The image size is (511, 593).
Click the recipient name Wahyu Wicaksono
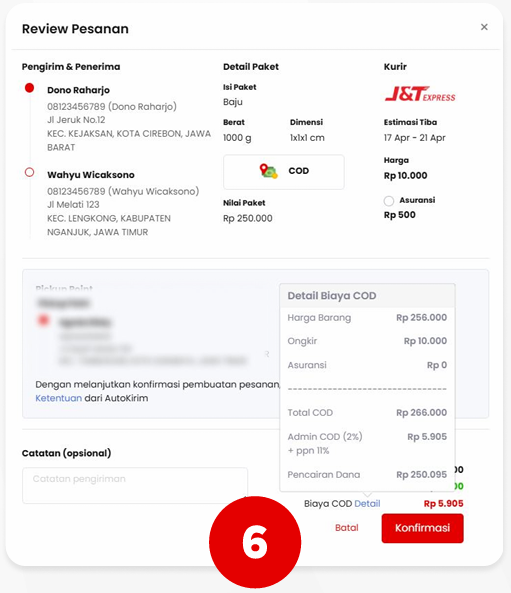[91, 175]
